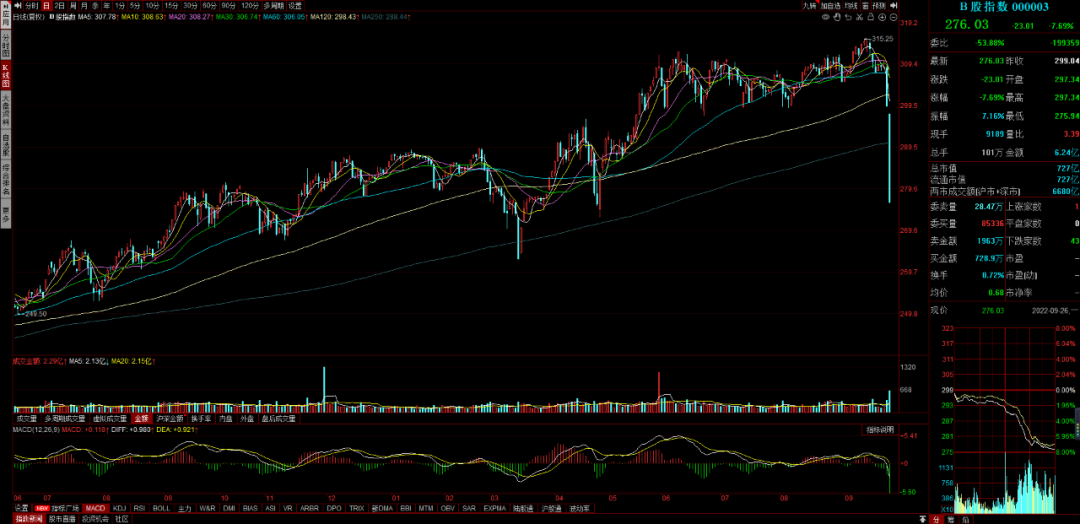
Task: Select the RSI indicator tab
Action: coord(140,508)
